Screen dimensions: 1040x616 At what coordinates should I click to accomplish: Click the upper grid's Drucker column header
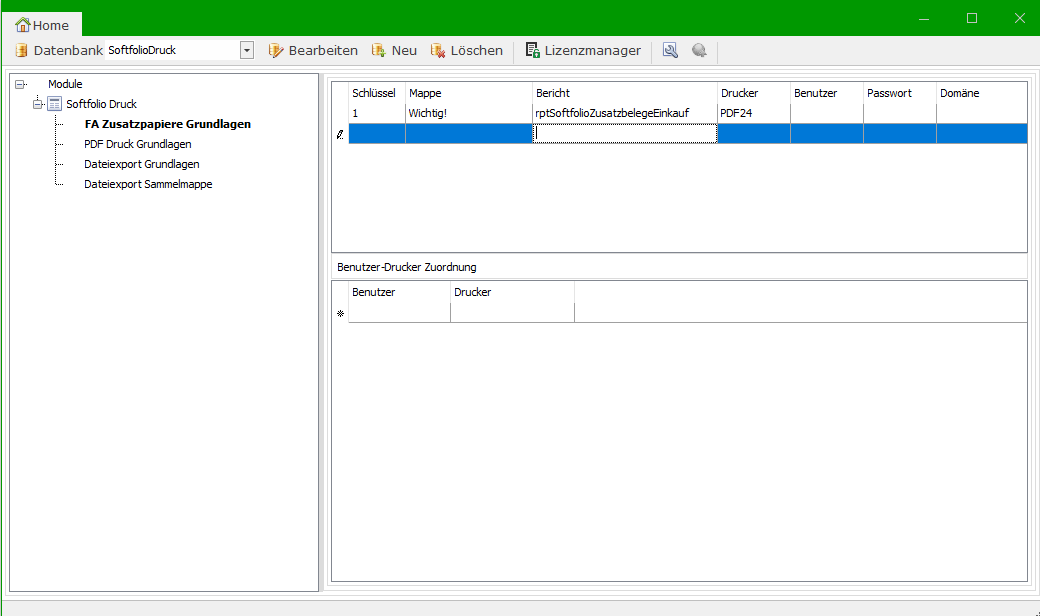point(754,93)
